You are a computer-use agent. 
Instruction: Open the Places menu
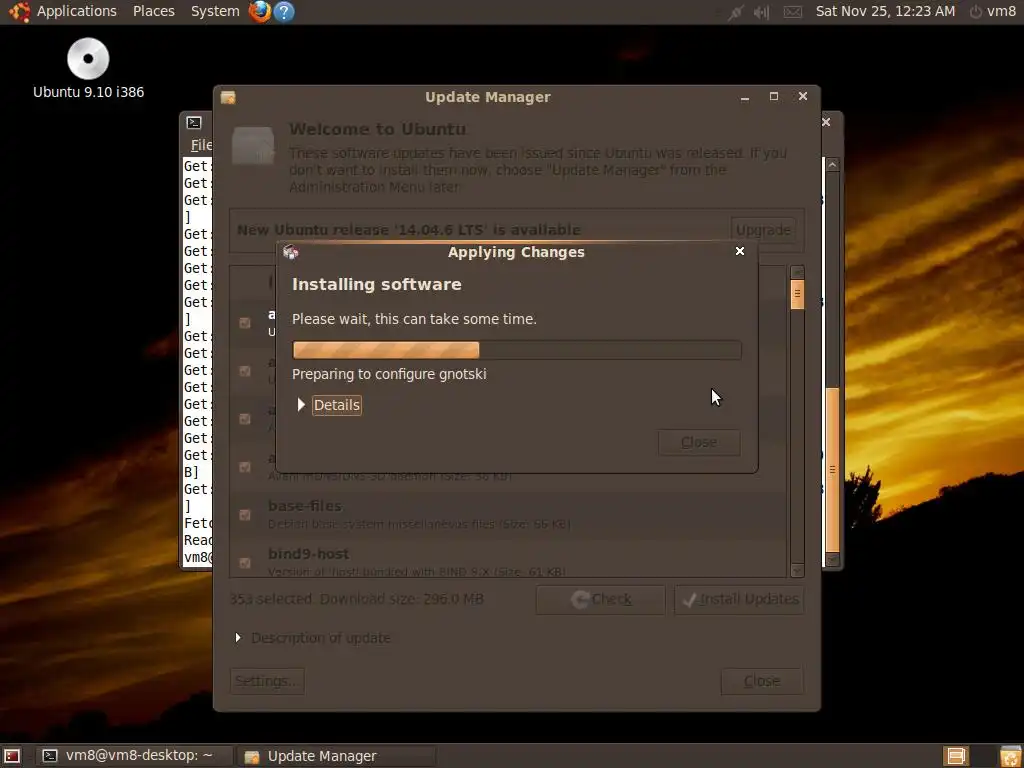(x=153, y=11)
